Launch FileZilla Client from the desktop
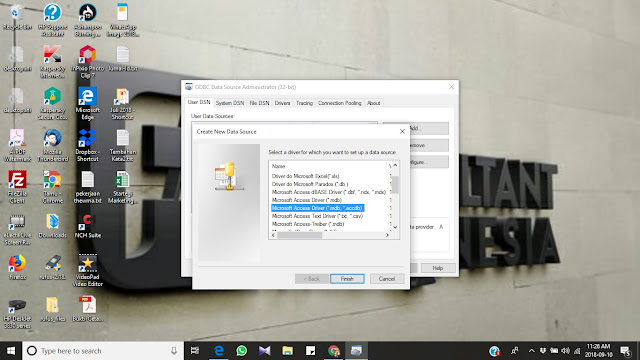 click(17, 187)
